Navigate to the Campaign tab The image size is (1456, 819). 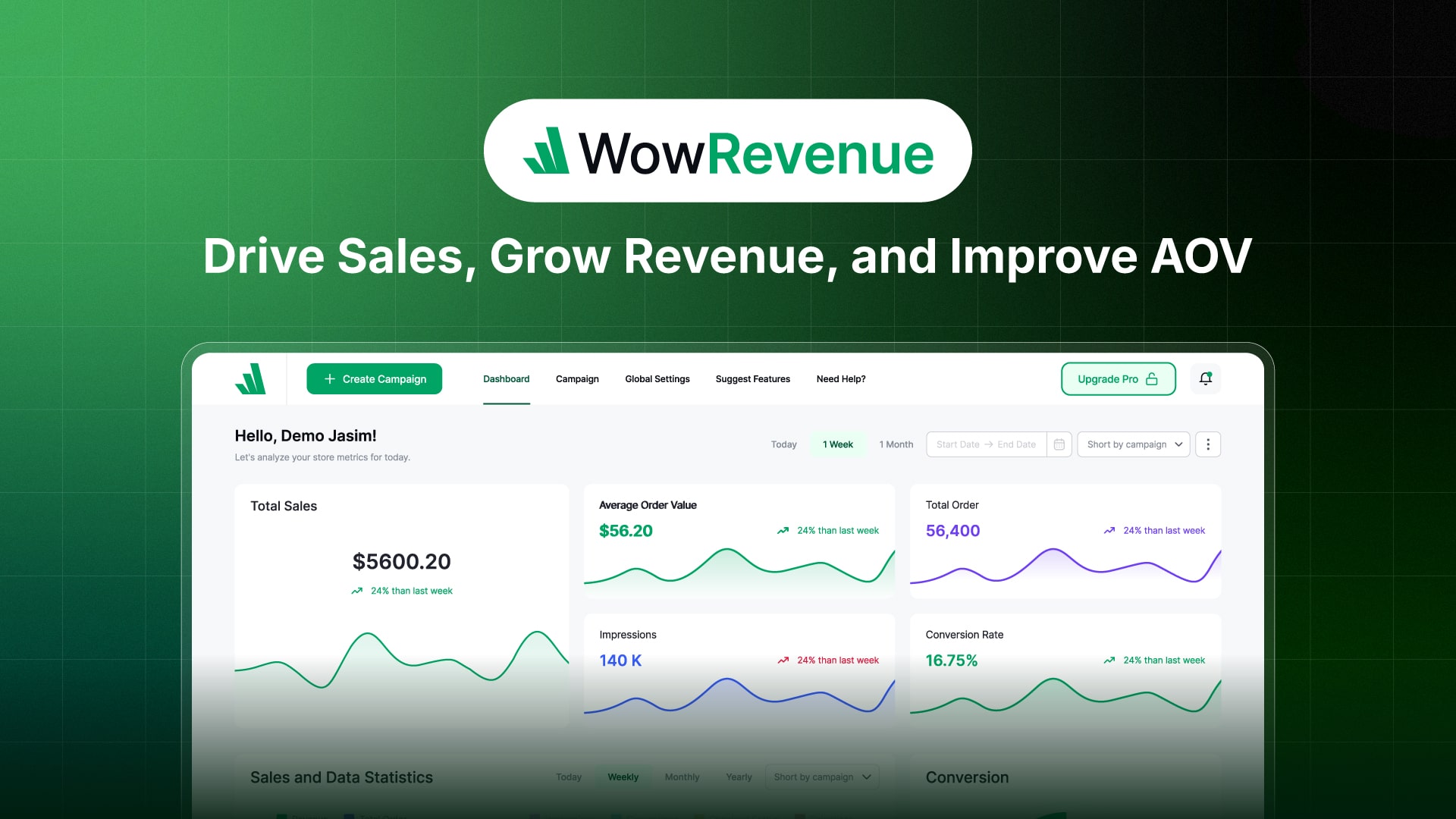(577, 378)
